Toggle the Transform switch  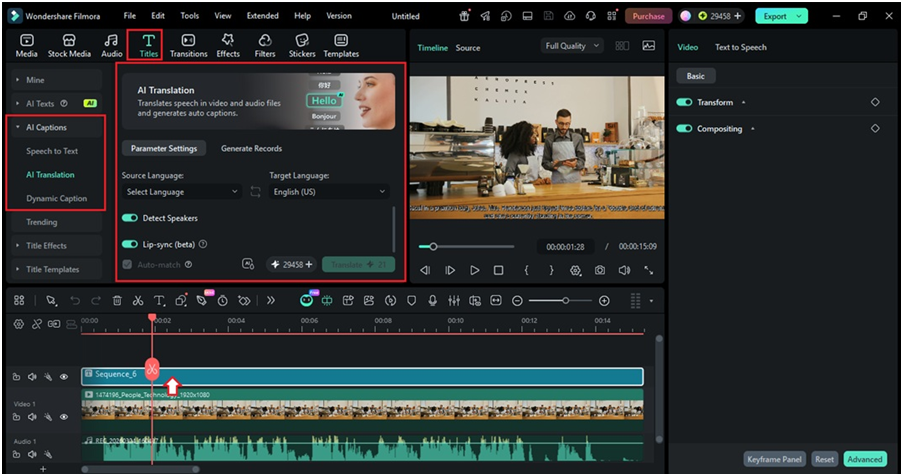point(684,102)
